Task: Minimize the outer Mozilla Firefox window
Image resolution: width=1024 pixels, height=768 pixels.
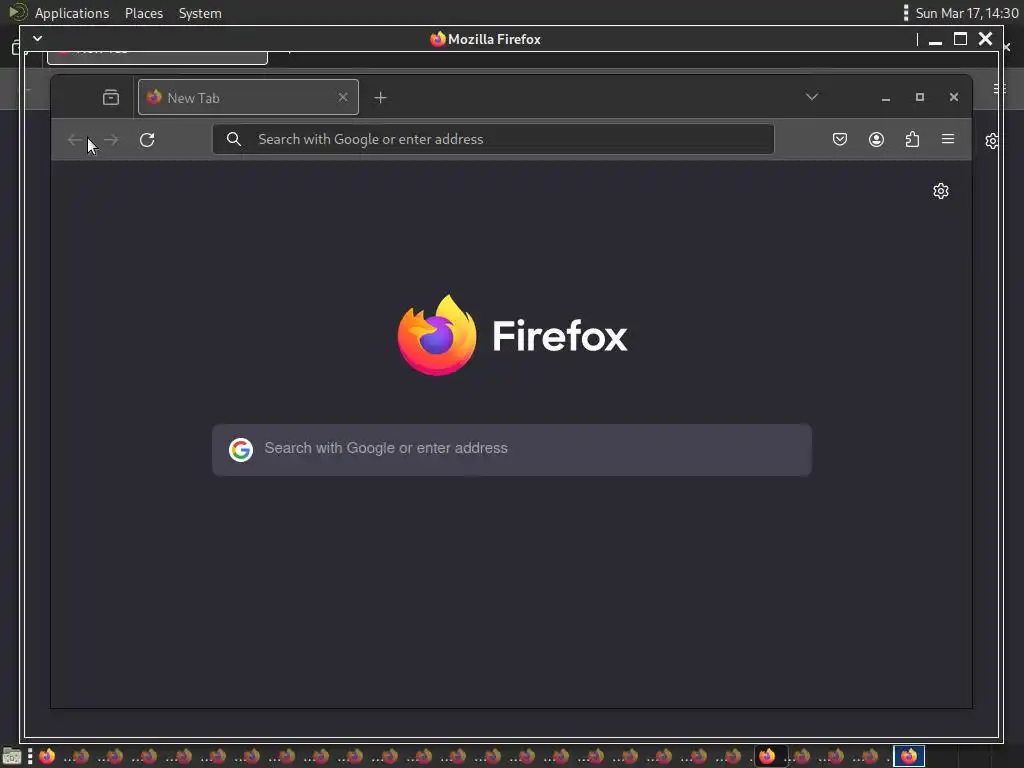Action: point(935,39)
